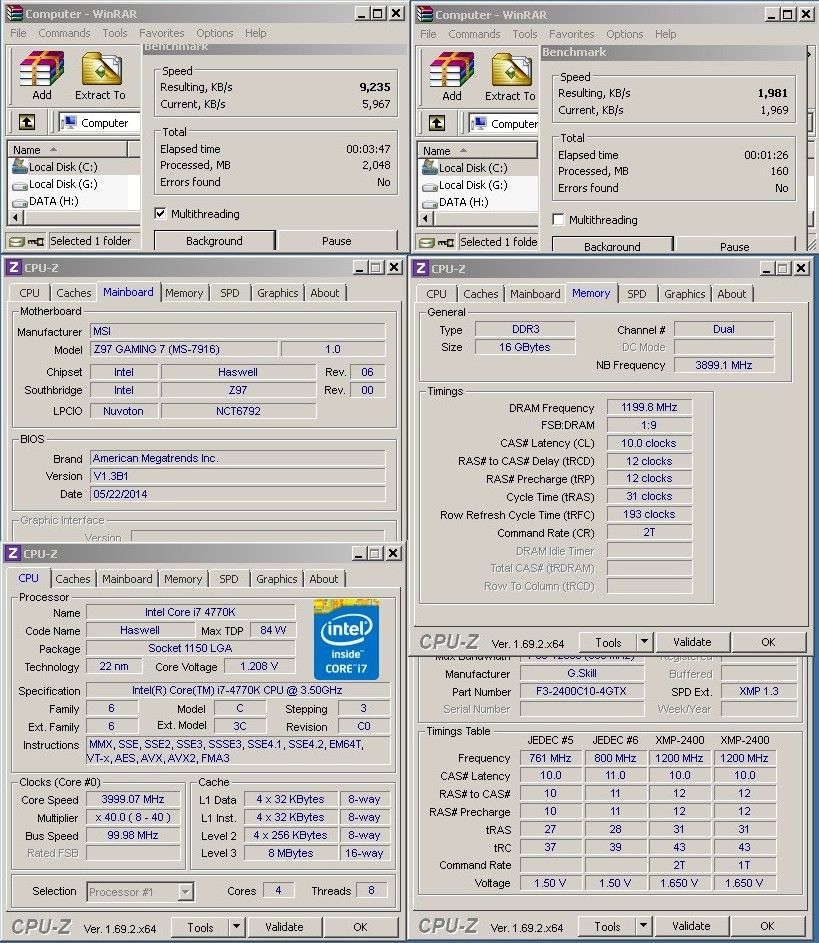Uncheck the enabled Multithreading checkbox
This screenshot has height=943, width=819.
[160, 214]
